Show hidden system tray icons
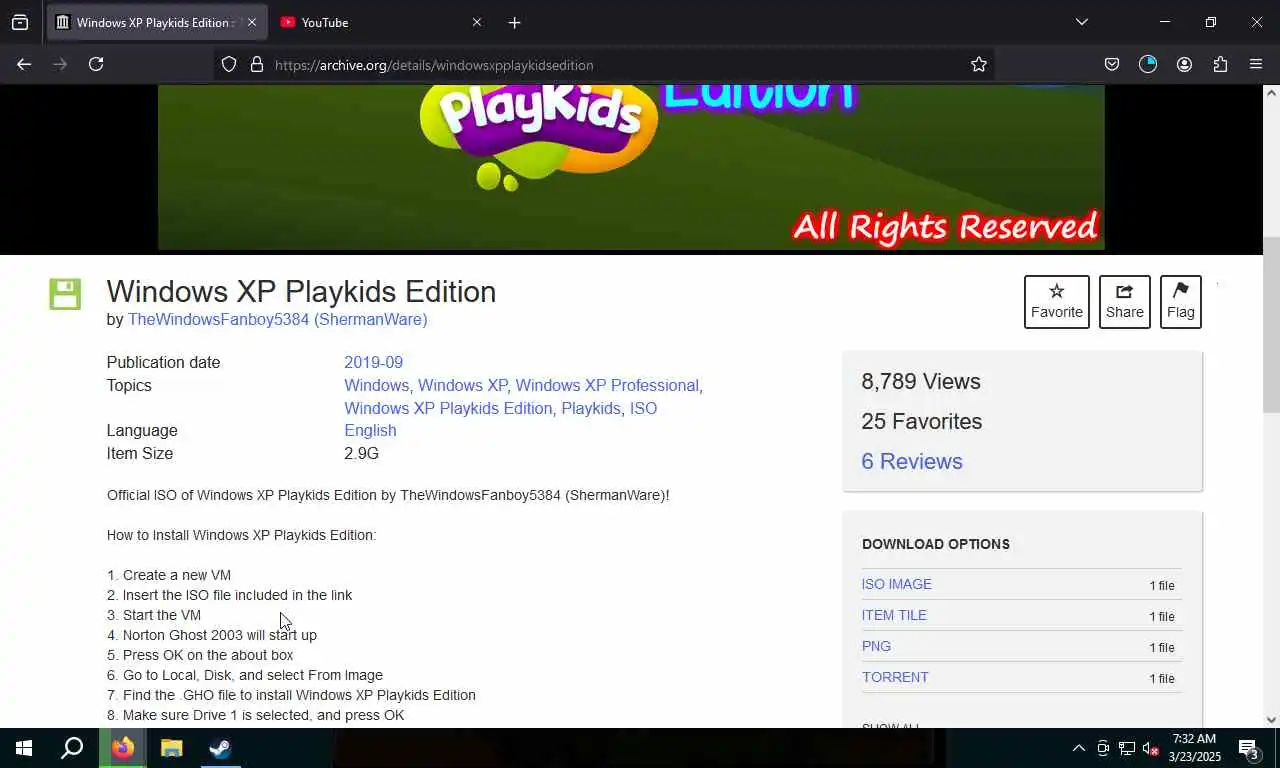1280x768 pixels. pos(1078,748)
